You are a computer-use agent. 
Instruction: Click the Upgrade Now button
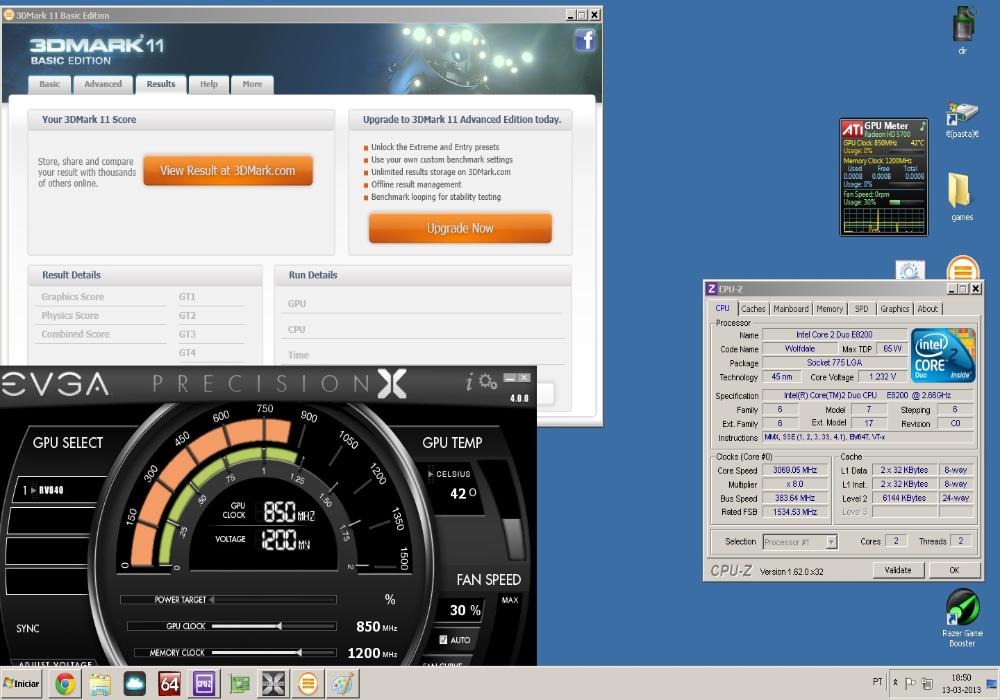click(x=460, y=228)
